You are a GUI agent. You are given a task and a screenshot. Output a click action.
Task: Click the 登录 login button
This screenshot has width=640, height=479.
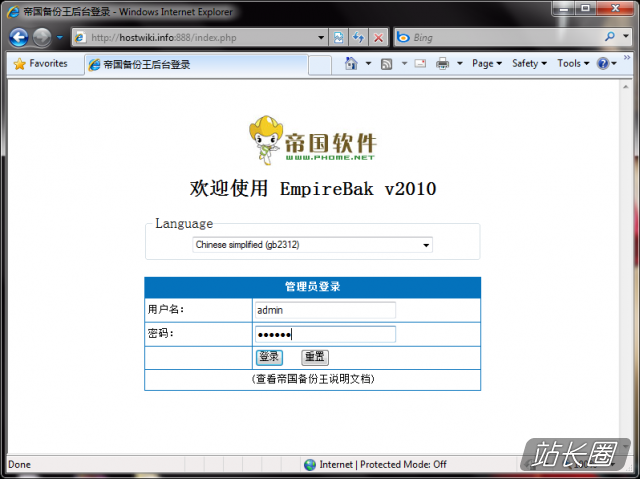tap(269, 357)
